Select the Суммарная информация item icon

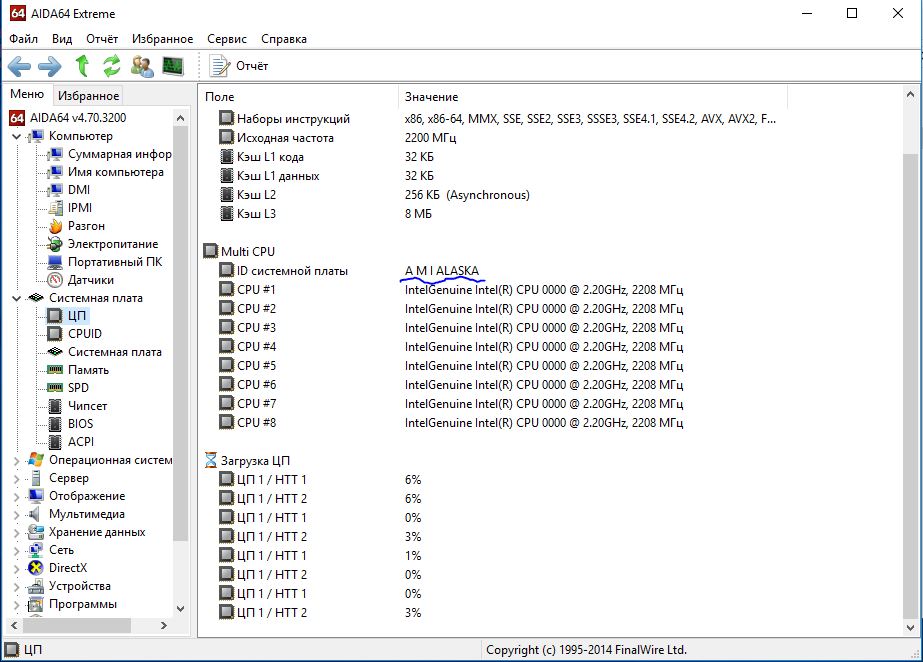pyautogui.click(x=55, y=154)
